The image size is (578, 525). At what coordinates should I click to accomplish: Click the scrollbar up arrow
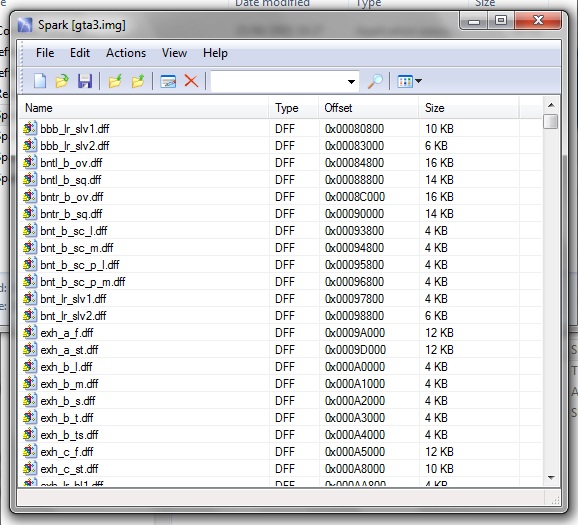[551, 105]
